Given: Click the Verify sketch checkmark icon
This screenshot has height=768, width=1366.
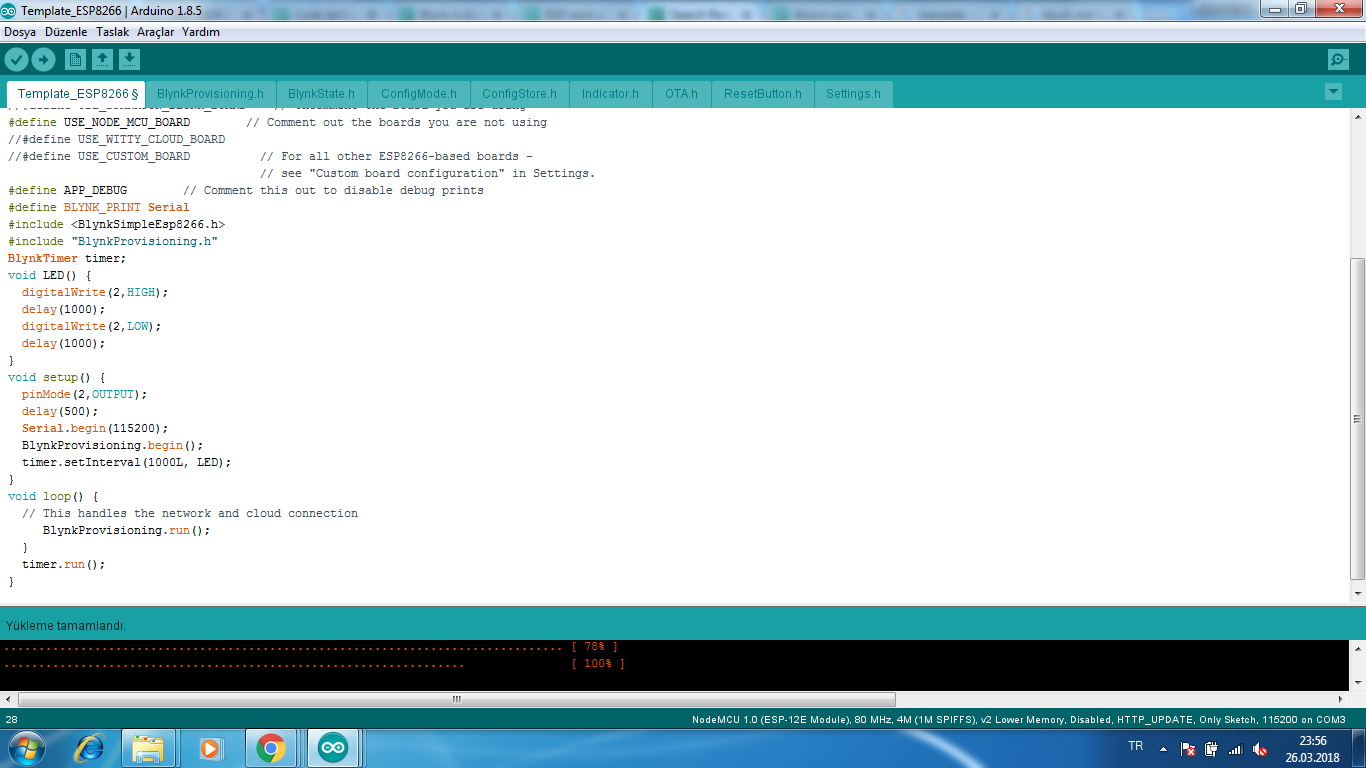Looking at the screenshot, I should click(x=16, y=60).
